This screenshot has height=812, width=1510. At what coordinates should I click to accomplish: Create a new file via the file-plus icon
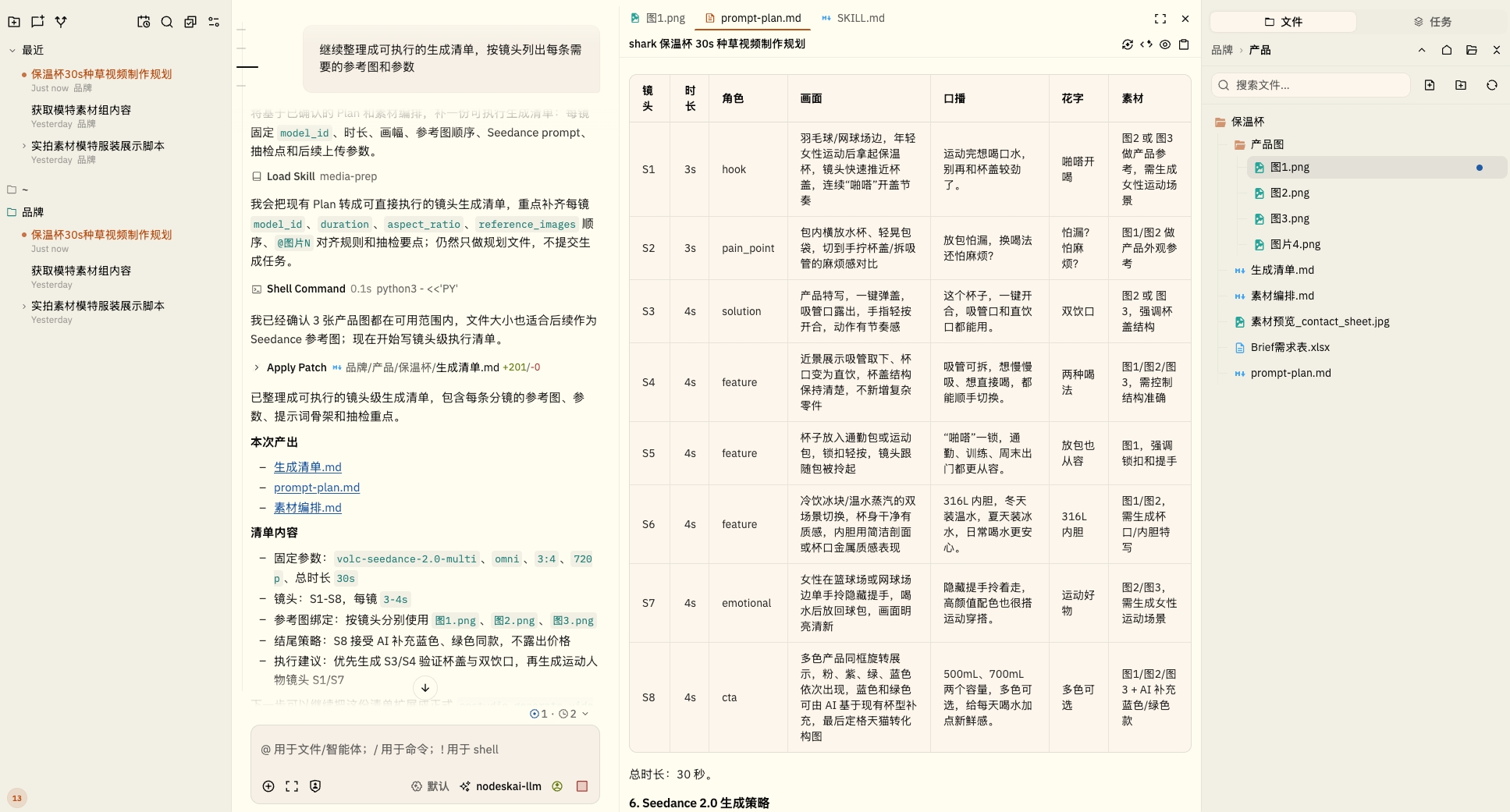coord(1430,85)
